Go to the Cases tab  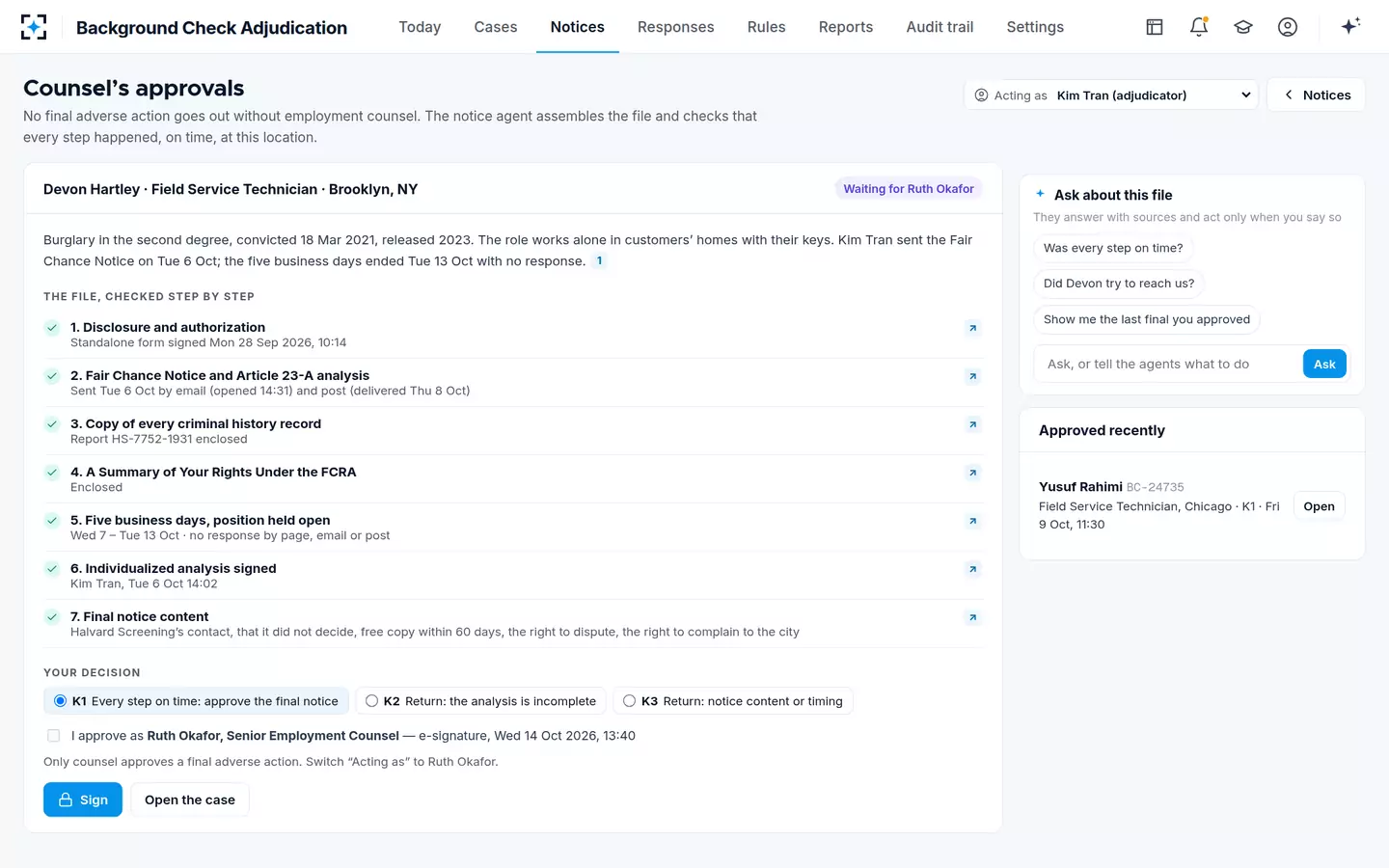tap(496, 27)
